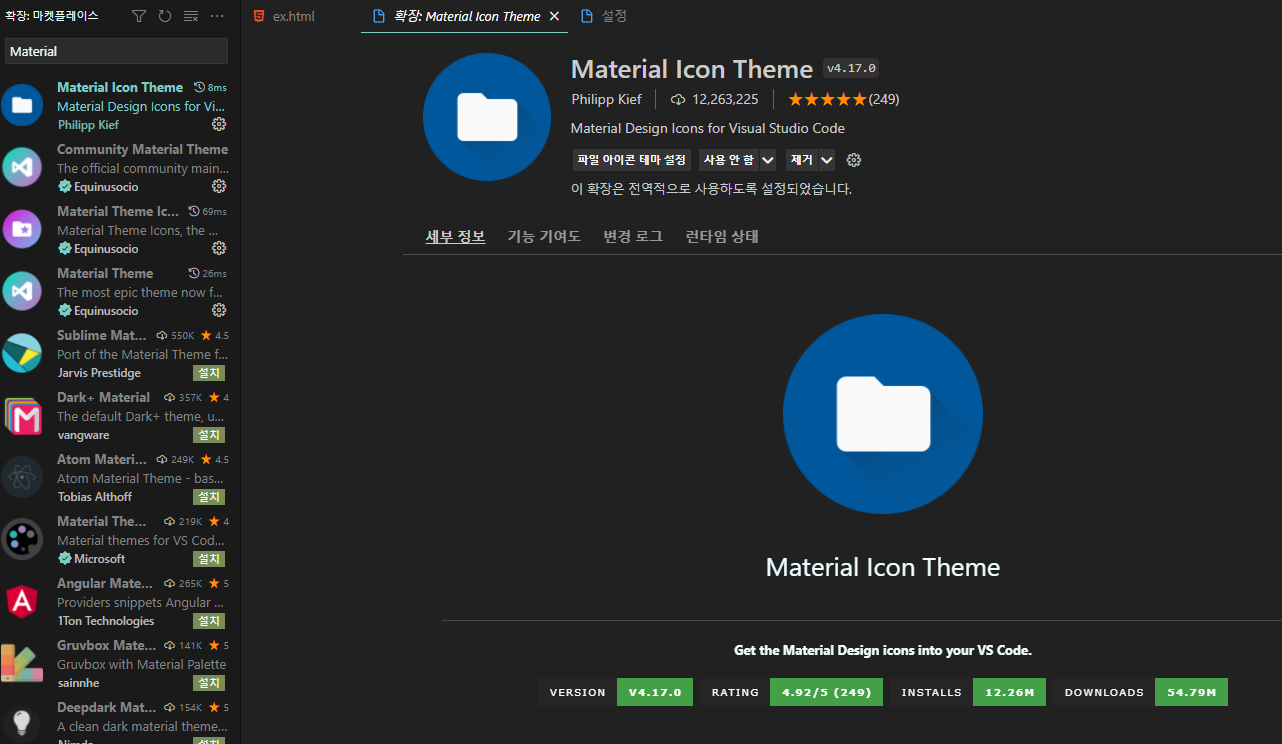Switch to the ex.html editor tab

pyautogui.click(x=294, y=16)
